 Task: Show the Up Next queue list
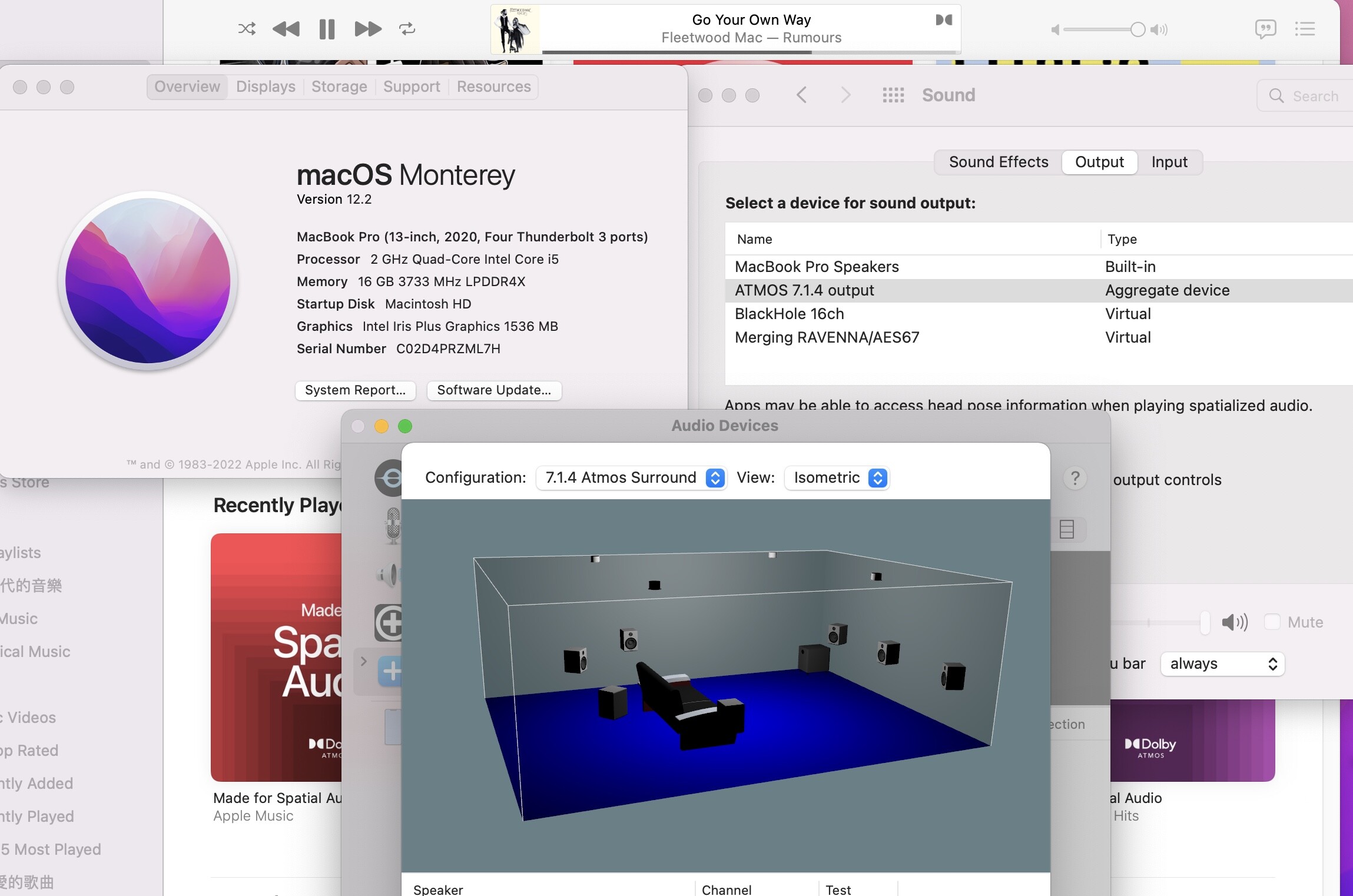pyautogui.click(x=1305, y=29)
